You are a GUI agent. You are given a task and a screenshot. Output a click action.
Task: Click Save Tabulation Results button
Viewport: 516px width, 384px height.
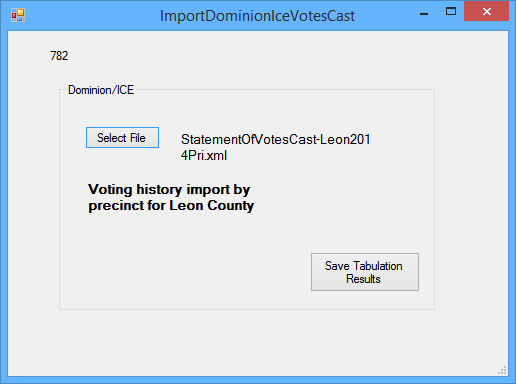point(365,272)
